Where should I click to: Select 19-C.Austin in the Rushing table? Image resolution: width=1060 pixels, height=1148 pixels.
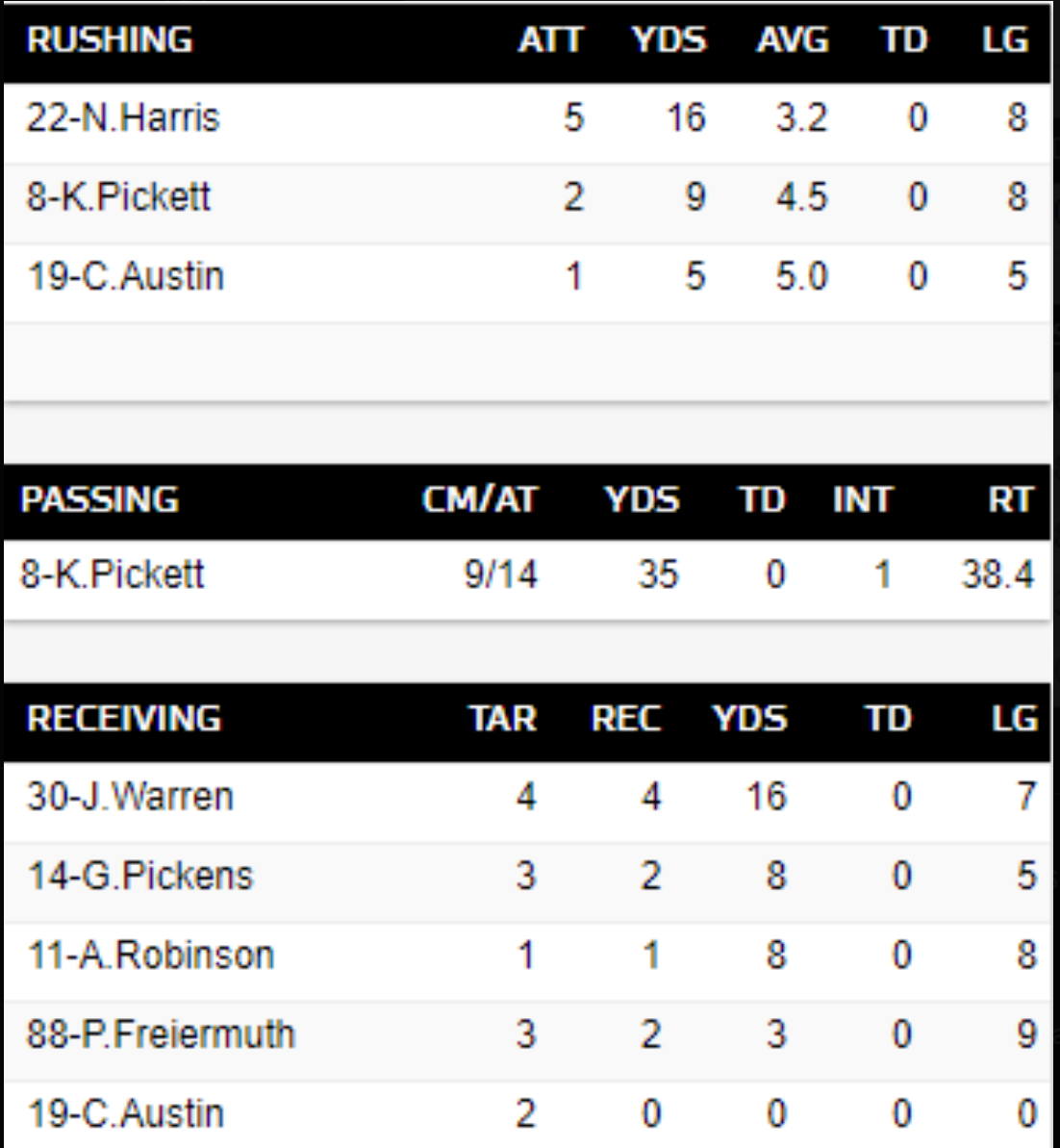tap(125, 277)
